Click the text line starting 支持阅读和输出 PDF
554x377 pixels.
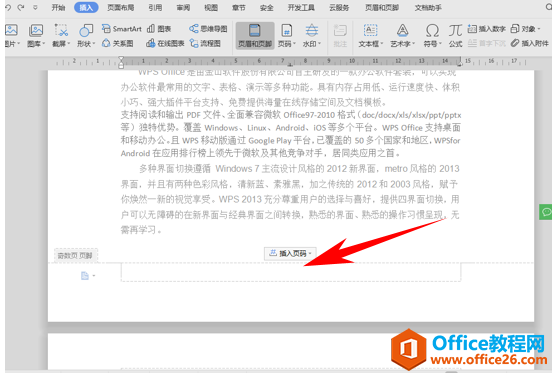click(291, 115)
